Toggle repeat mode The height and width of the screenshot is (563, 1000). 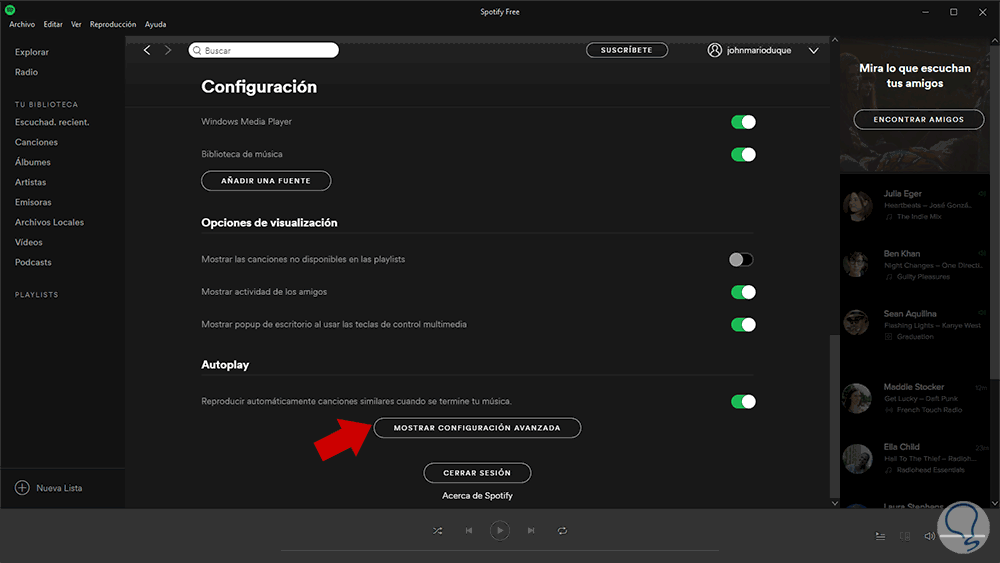point(562,530)
